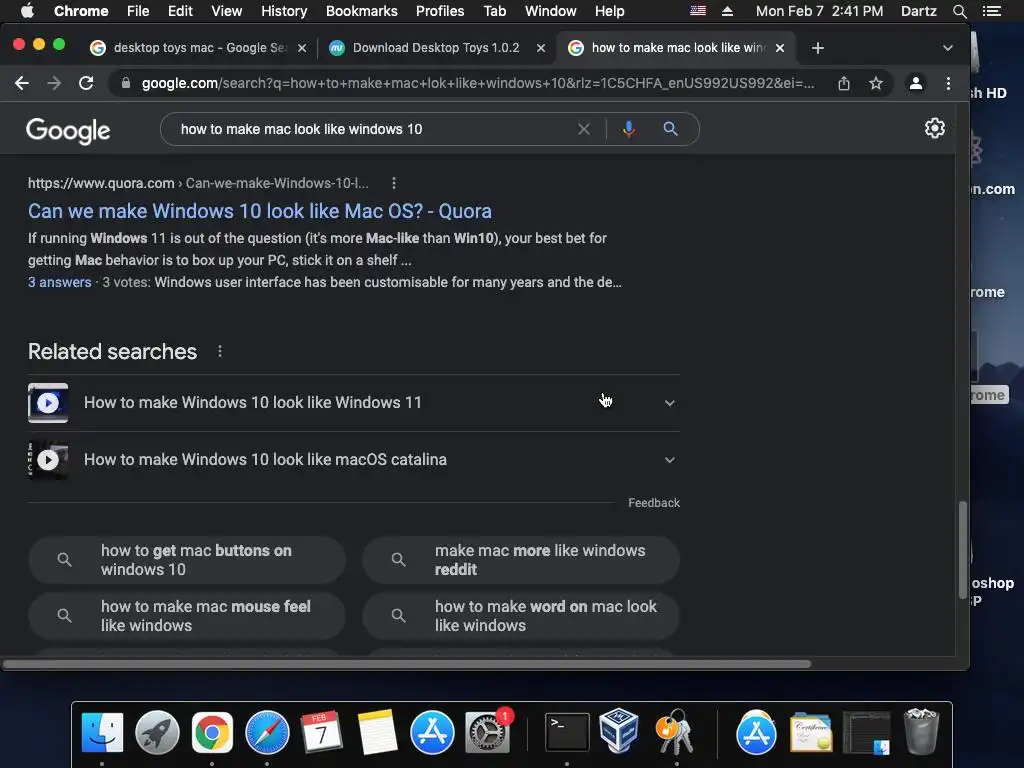Open the Quora result title link
Screen dimensions: 1024x768
point(260,211)
